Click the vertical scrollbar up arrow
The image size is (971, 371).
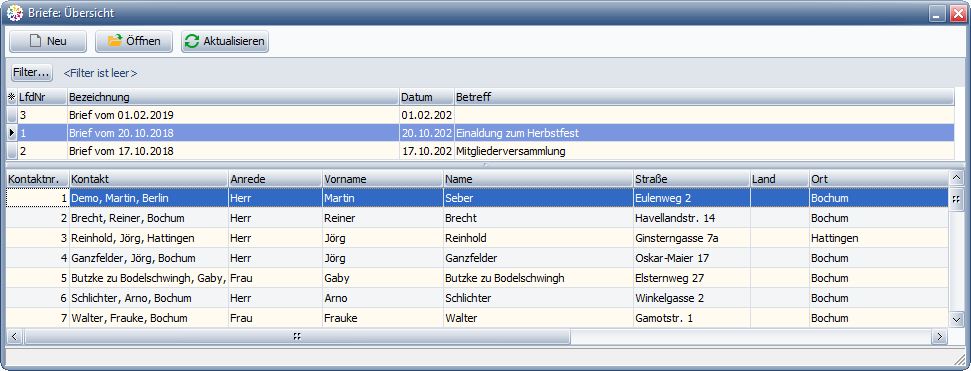957,178
